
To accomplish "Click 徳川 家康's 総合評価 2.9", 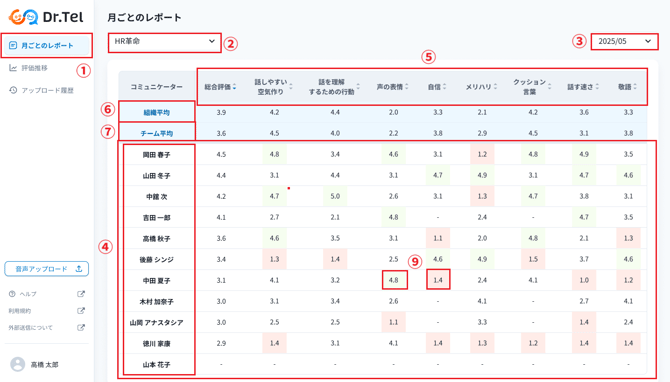I will tap(221, 343).
